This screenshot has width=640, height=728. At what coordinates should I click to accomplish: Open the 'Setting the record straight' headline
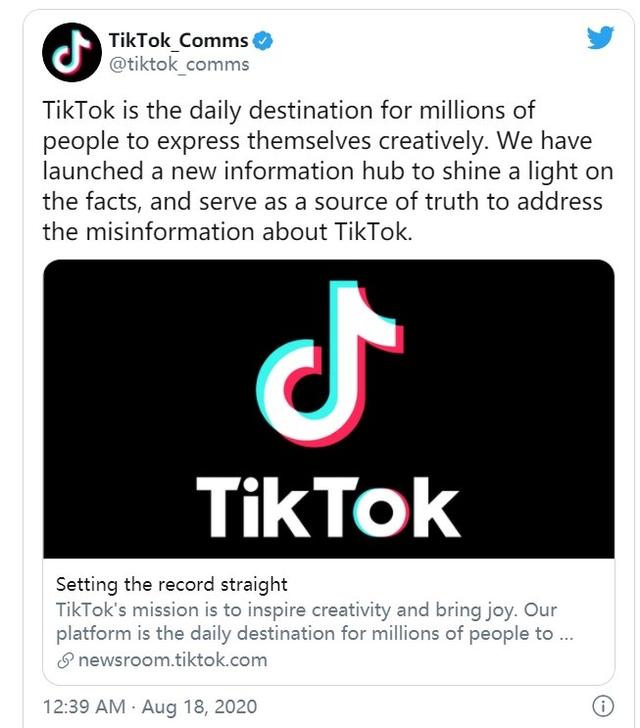tap(171, 584)
